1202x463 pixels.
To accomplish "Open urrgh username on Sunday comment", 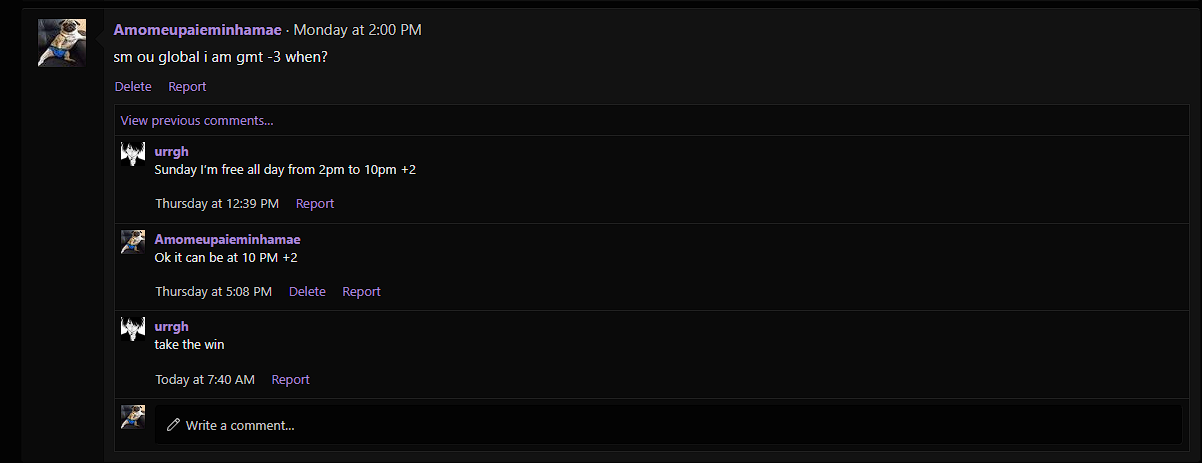I will [x=172, y=152].
